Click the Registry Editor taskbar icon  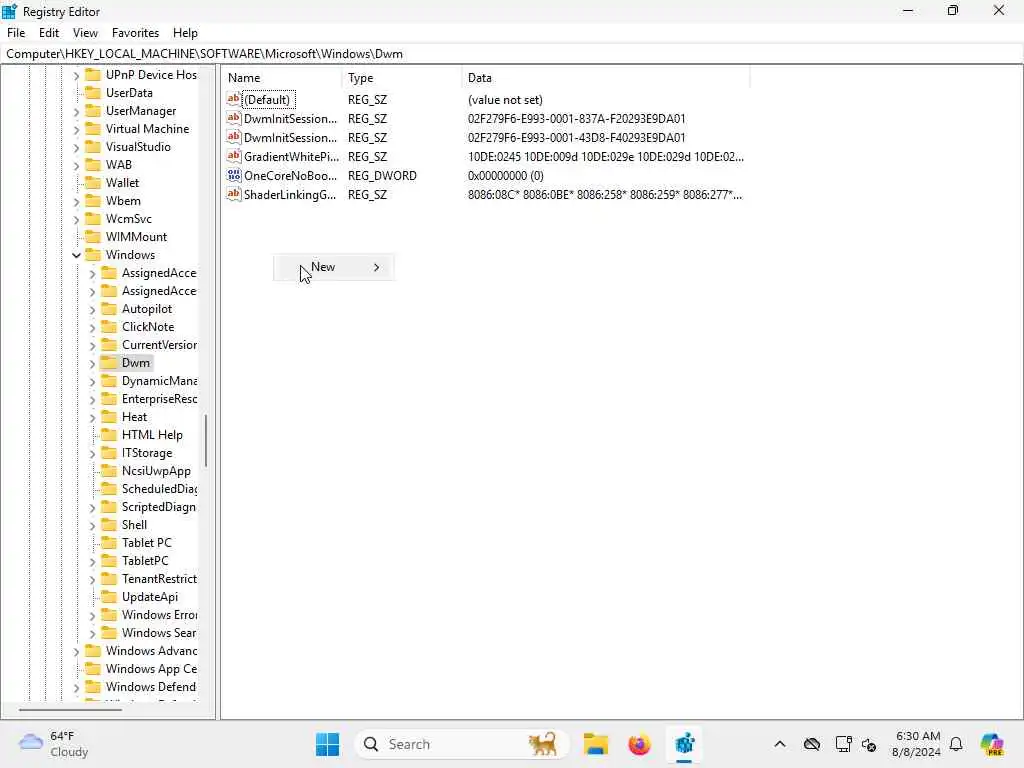(684, 744)
